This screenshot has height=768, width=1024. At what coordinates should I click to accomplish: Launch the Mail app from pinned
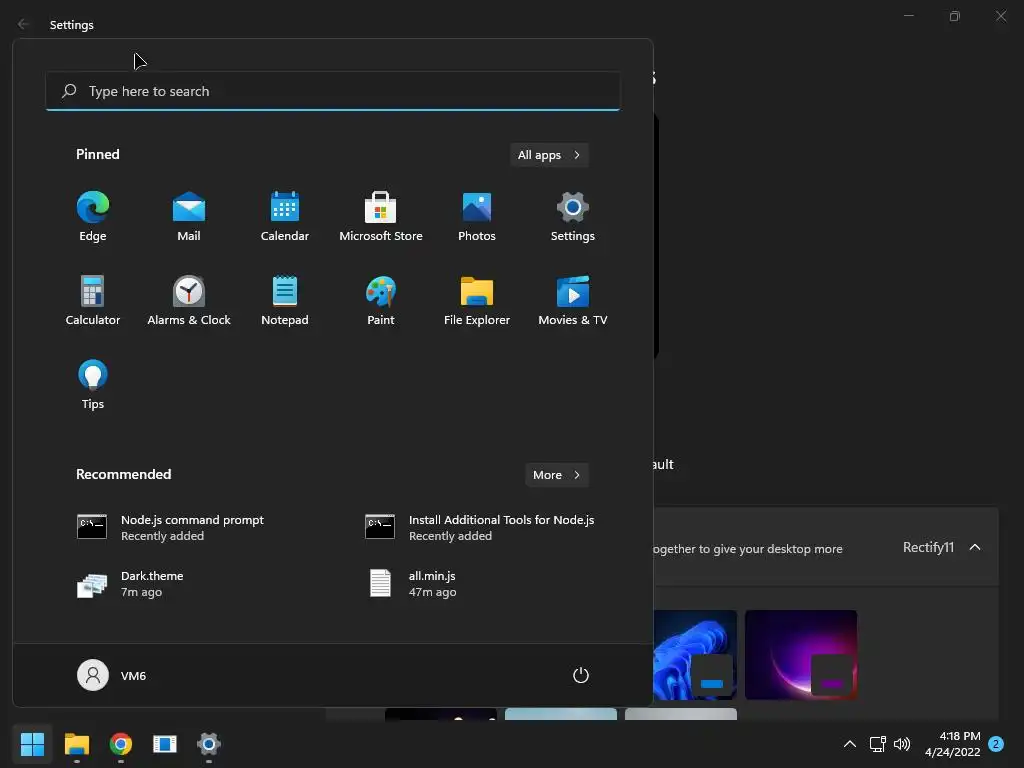189,217
